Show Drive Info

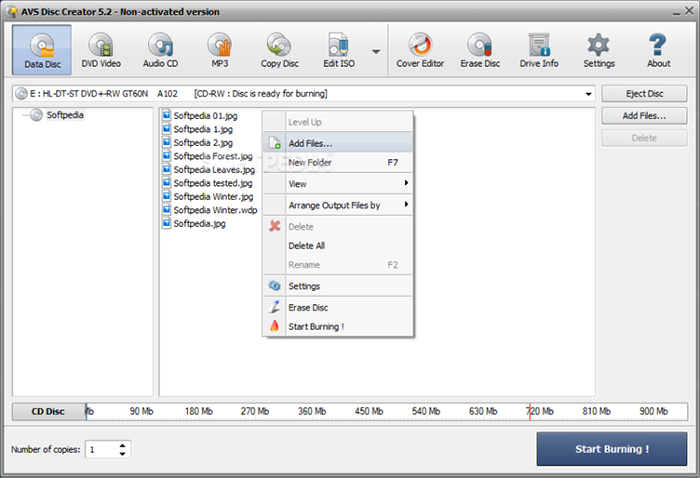tap(539, 50)
